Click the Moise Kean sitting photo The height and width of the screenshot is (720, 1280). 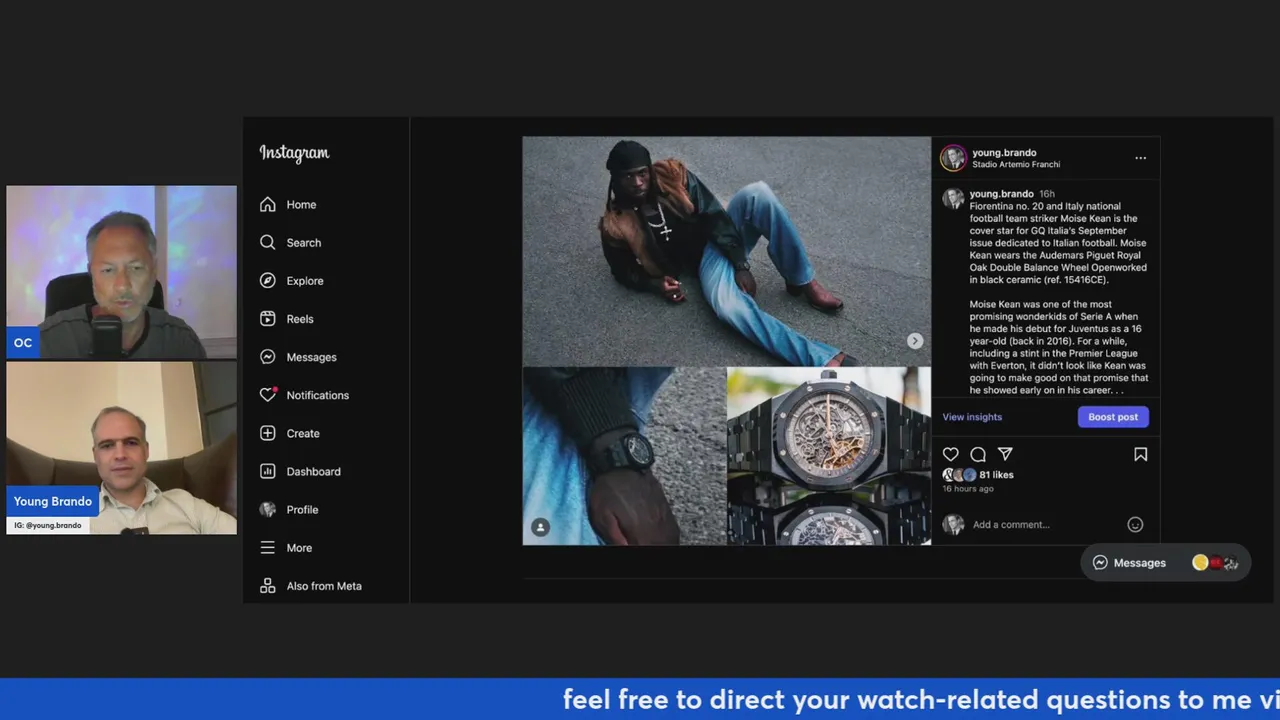coord(726,251)
